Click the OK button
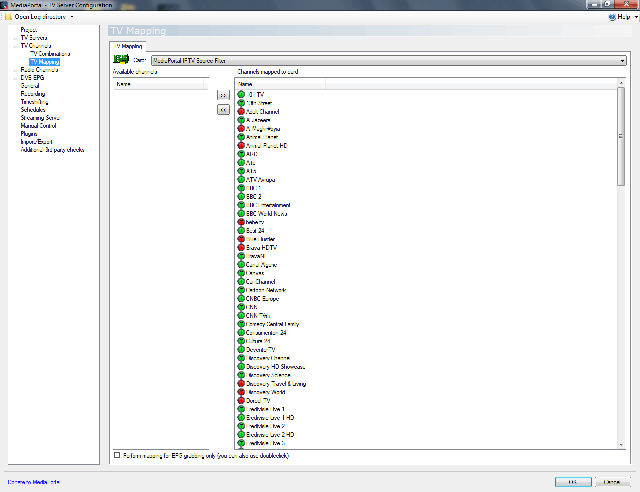Viewport: 640px width, 492px height. [x=573, y=482]
